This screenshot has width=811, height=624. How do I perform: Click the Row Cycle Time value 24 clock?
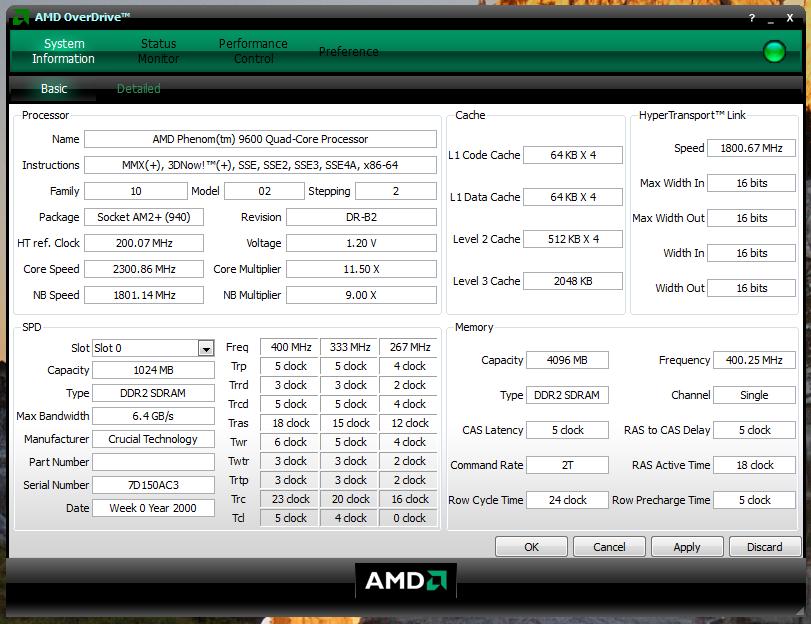tap(567, 500)
